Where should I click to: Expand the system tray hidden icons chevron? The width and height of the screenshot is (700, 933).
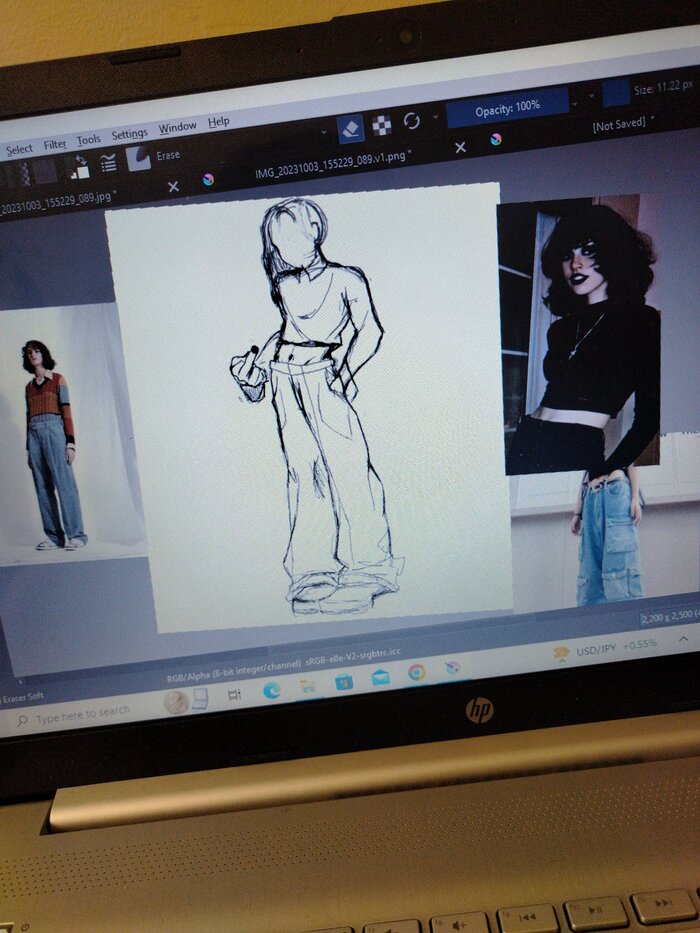683,639
